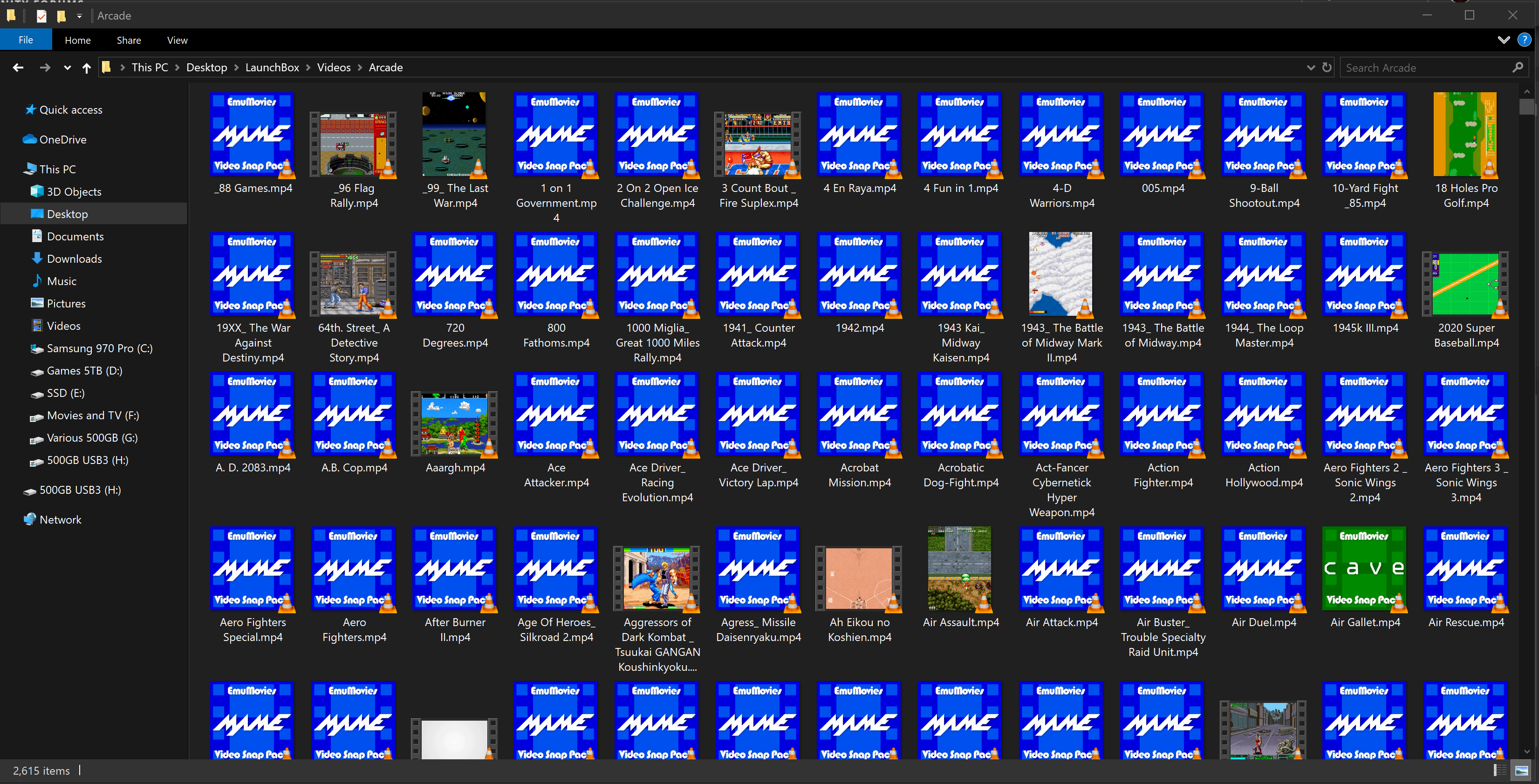Open Games 5TB (D:) drive
This screenshot has height=784, width=1539.
[84, 371]
